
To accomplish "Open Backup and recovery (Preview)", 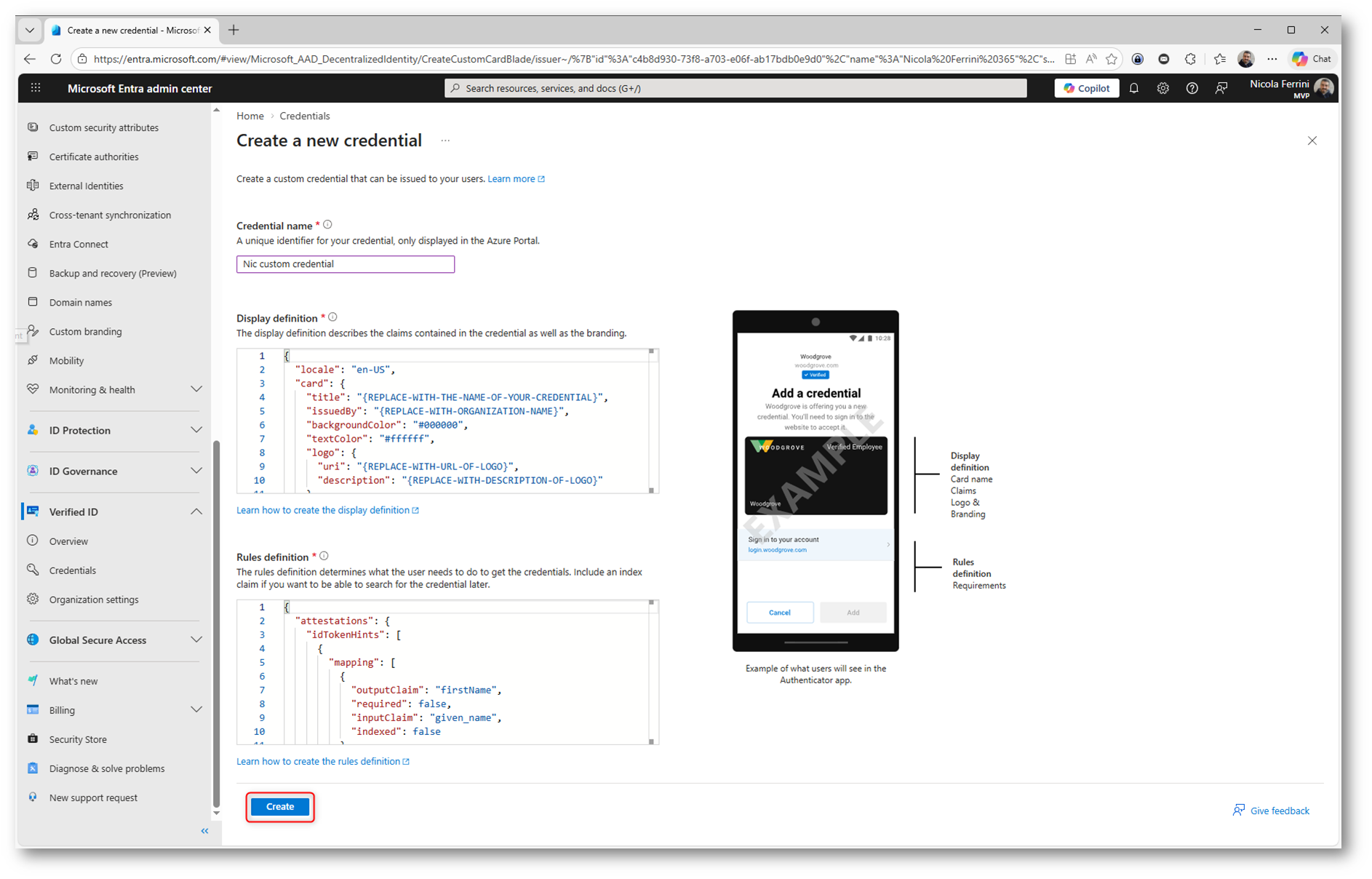I will [x=114, y=273].
